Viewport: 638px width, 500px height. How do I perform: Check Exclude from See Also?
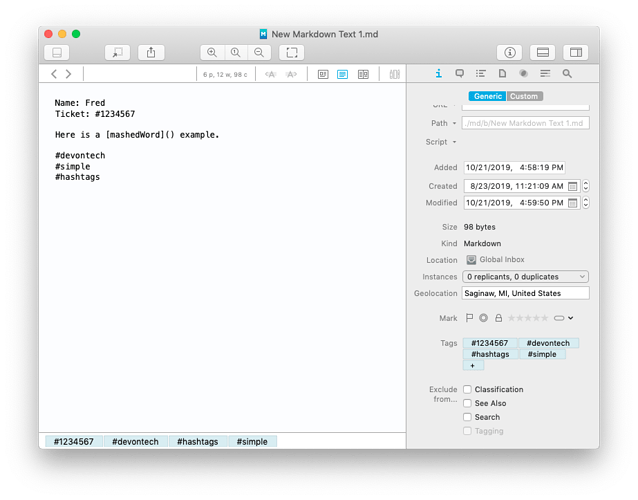[468, 403]
